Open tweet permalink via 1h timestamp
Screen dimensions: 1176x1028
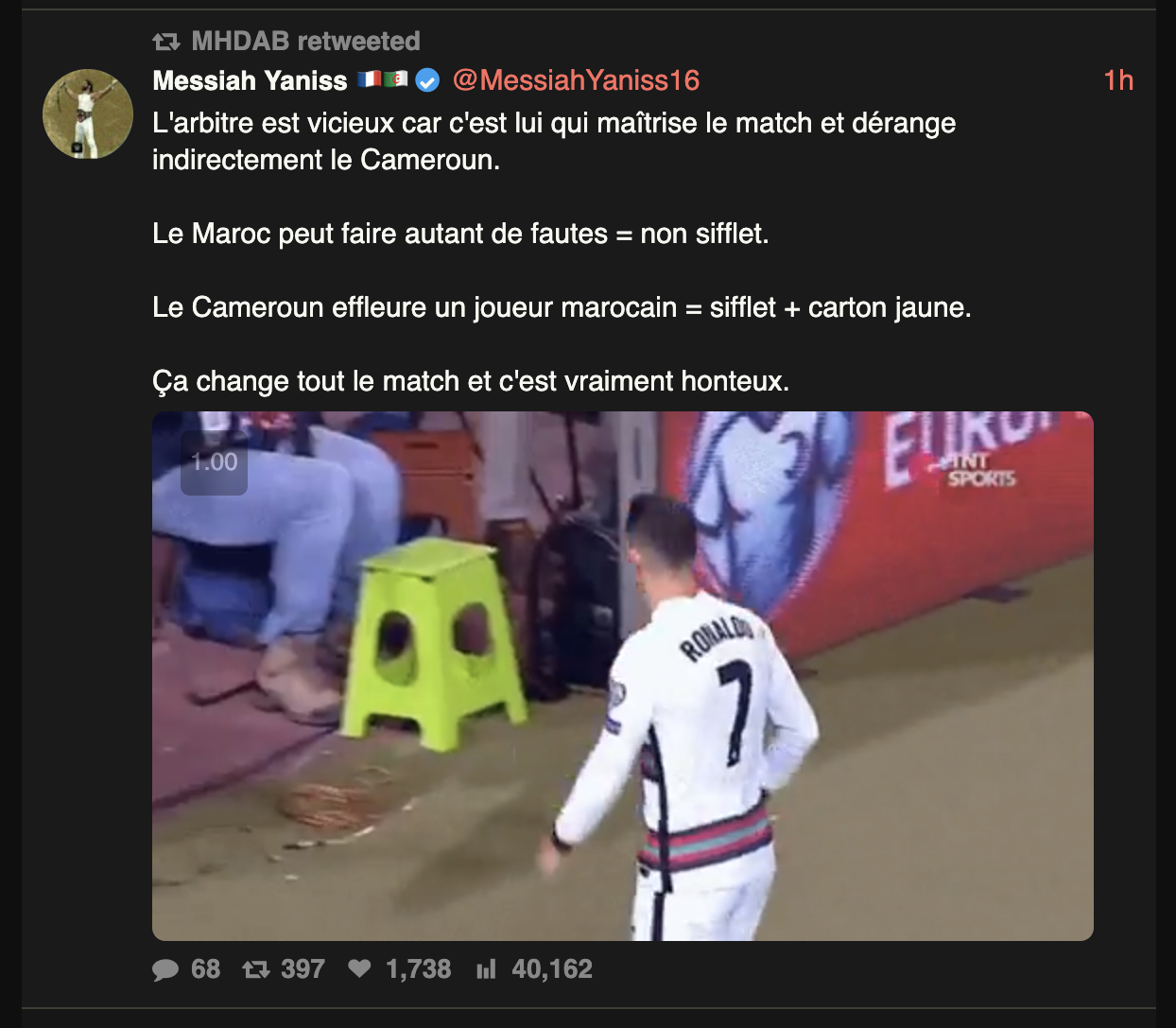coord(1118,80)
